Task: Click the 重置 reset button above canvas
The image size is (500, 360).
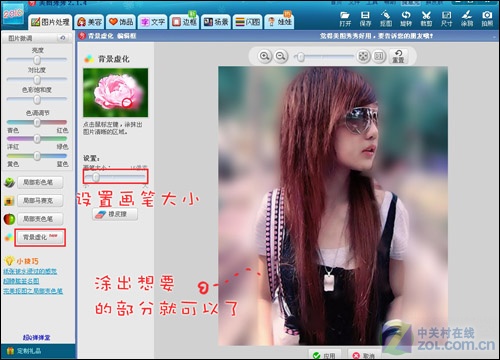Action: [x=398, y=56]
